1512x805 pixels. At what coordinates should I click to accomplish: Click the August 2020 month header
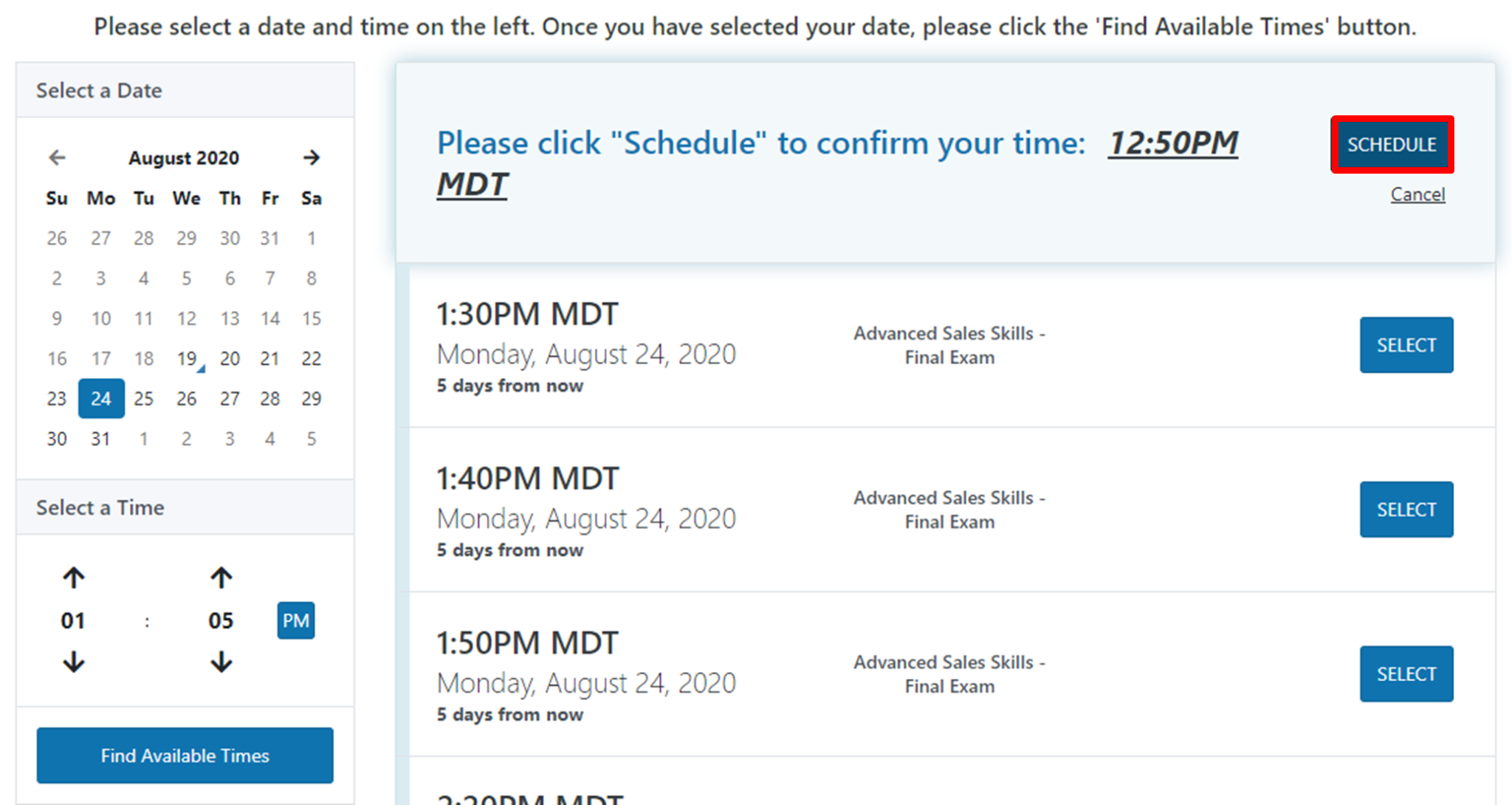click(x=184, y=157)
